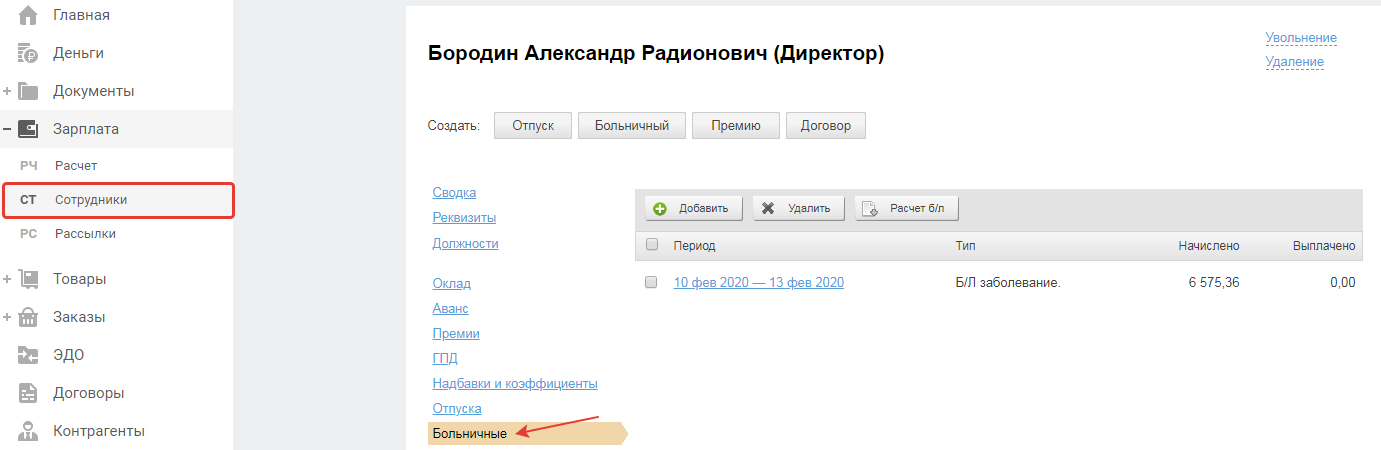Click the Тип column header
1381x450 pixels.
point(965,245)
